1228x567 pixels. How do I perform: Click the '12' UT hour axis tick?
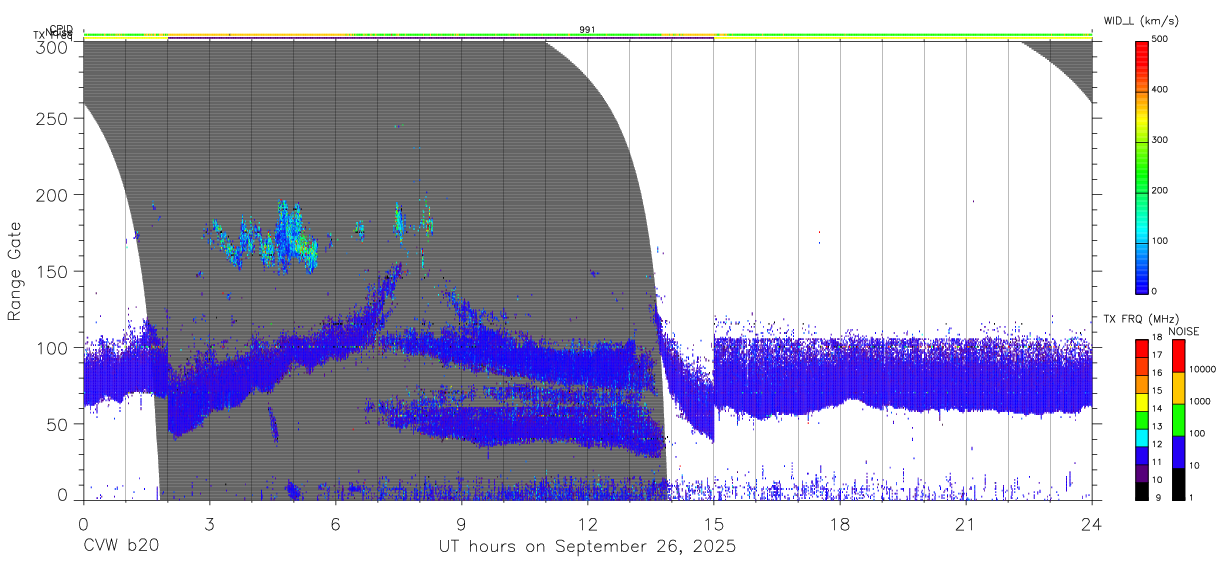tap(587, 523)
